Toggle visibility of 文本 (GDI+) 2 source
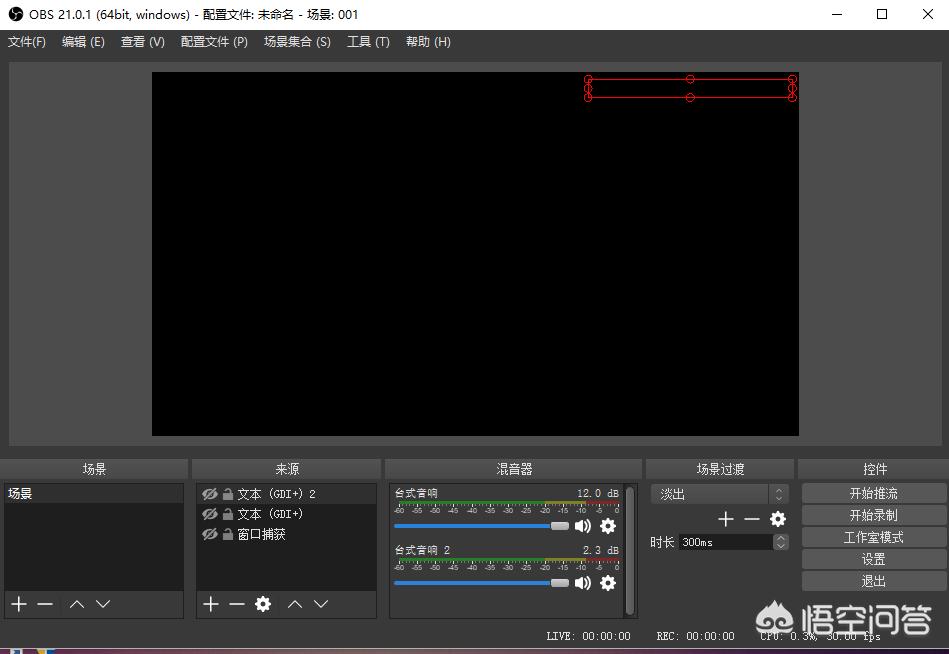Screen dimensions: 949x654 point(209,494)
